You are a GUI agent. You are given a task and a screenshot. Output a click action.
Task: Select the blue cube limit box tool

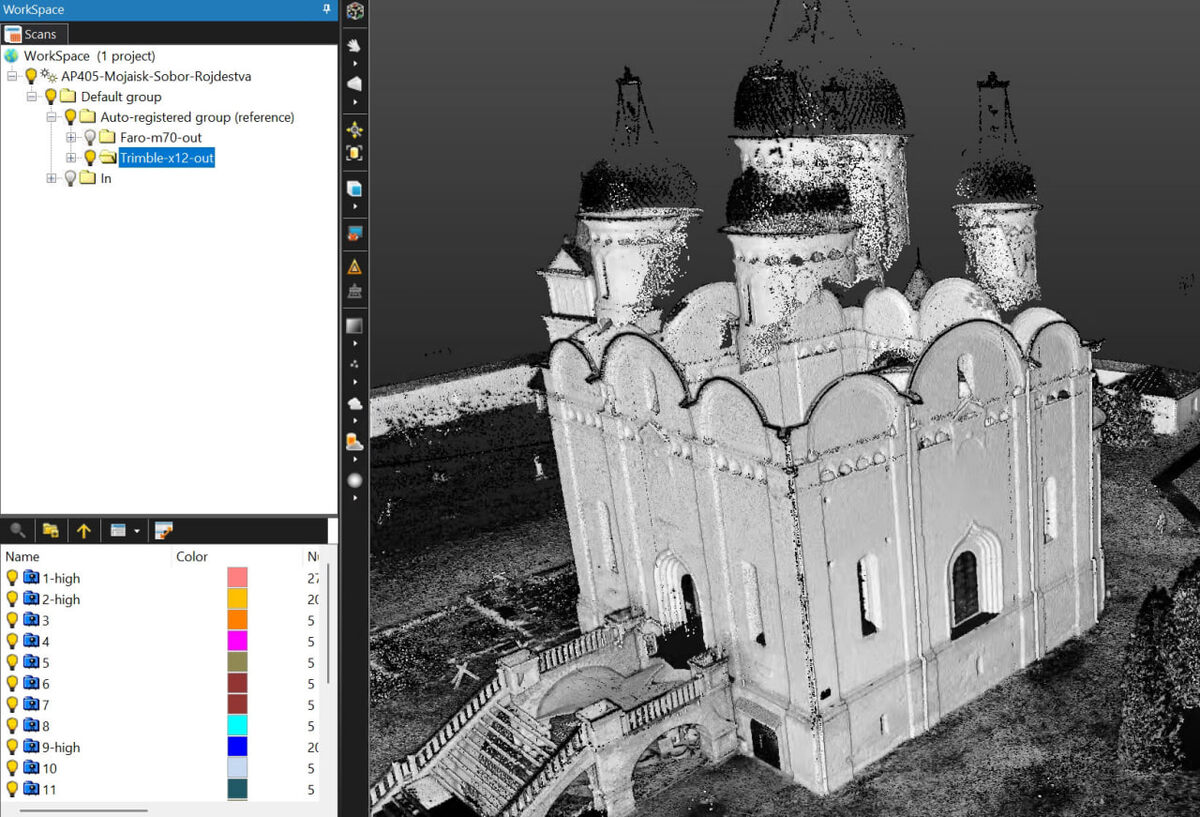pos(354,188)
